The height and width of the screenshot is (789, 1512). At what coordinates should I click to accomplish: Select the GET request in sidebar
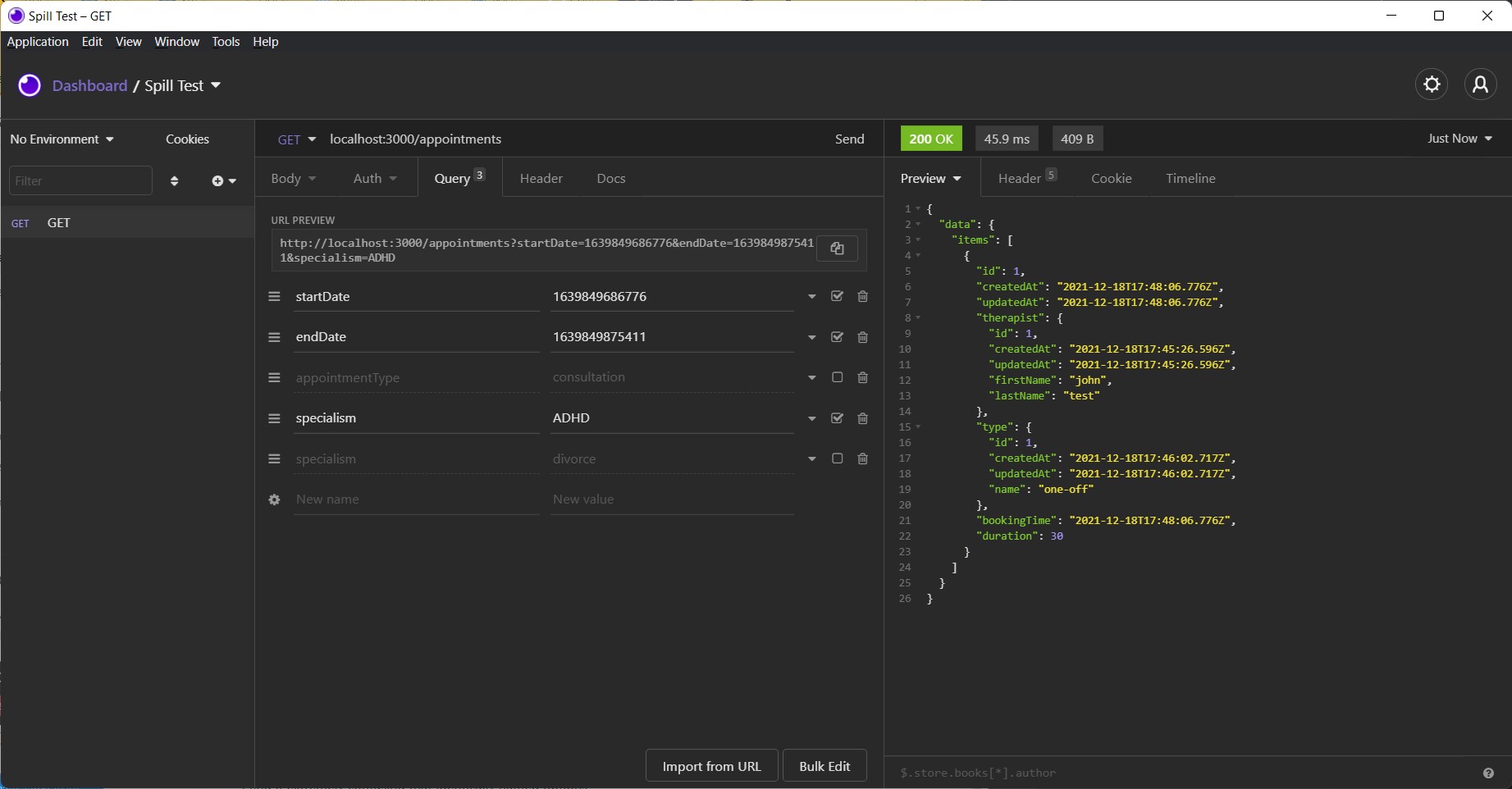click(127, 223)
